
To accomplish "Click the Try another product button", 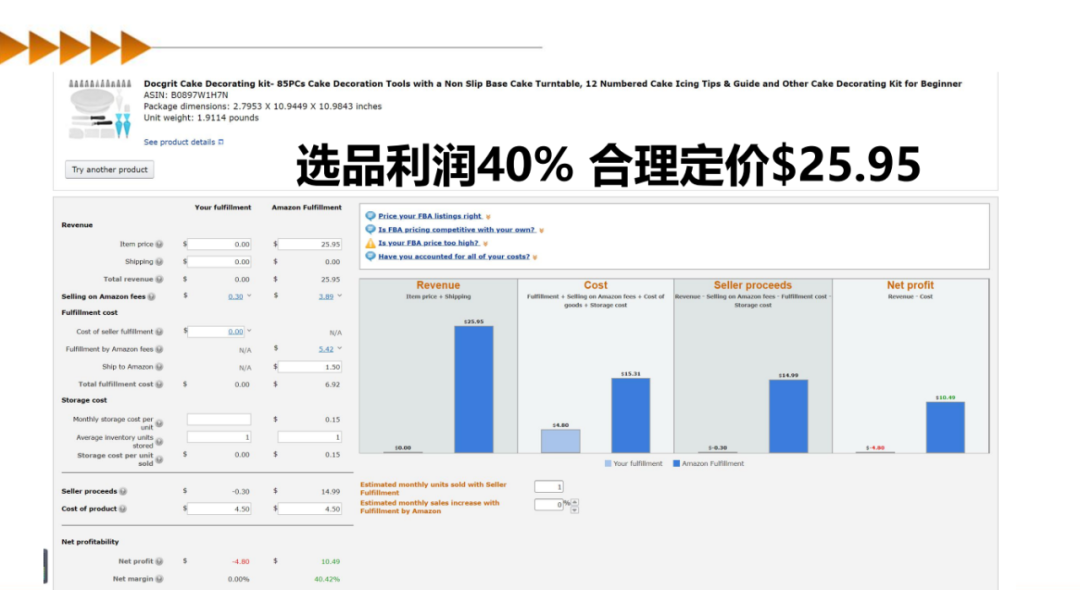I will (x=110, y=169).
